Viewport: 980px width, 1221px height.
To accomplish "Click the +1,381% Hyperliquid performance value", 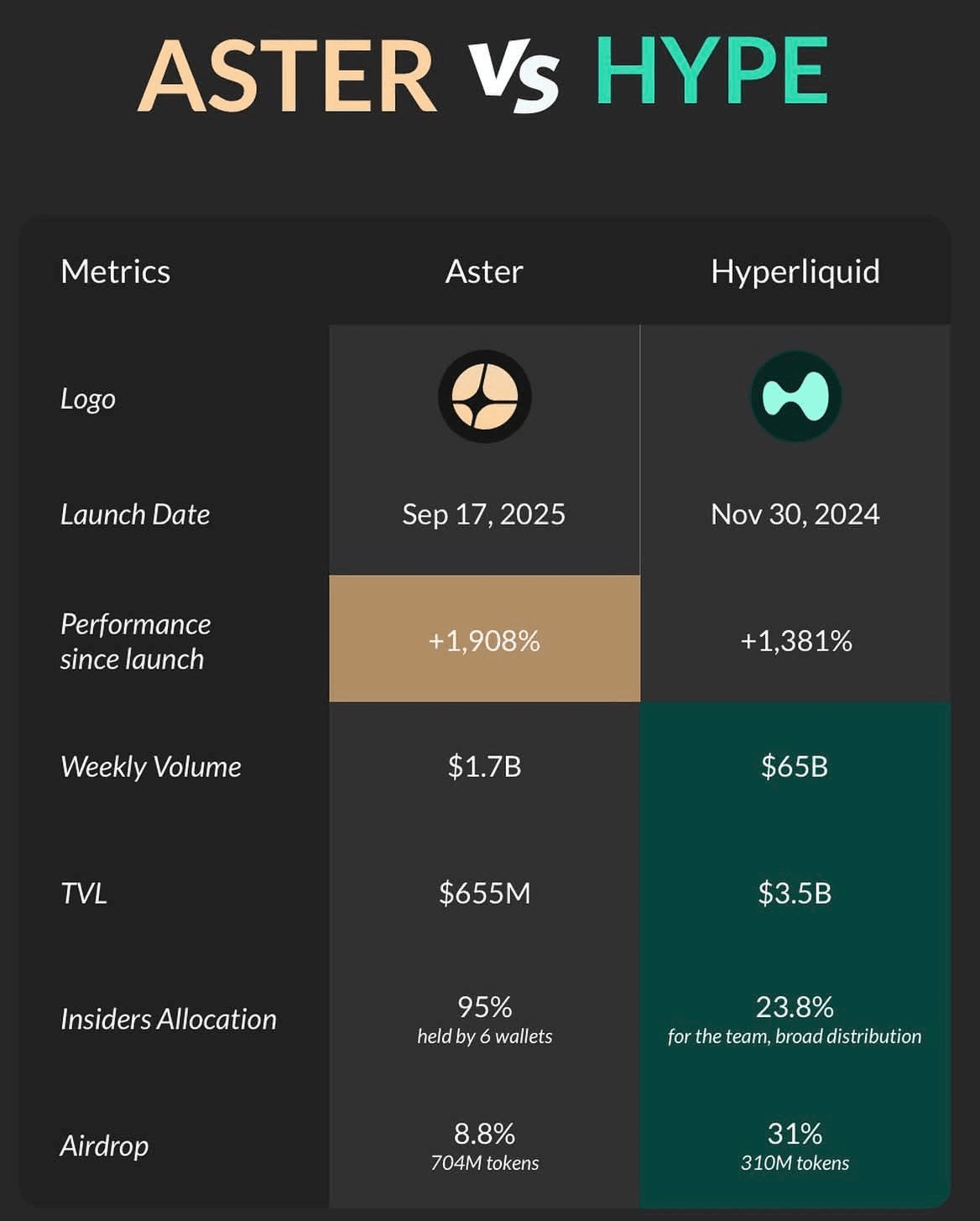I will coord(795,641).
